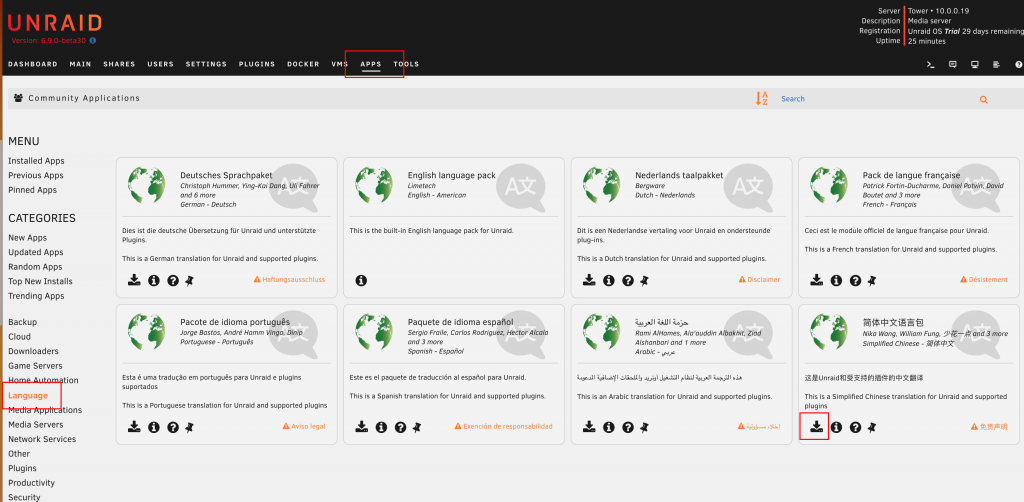This screenshot has width=1024, height=502.
Task: Open the Exención de responsabilidad link
Action: pyautogui.click(x=504, y=426)
